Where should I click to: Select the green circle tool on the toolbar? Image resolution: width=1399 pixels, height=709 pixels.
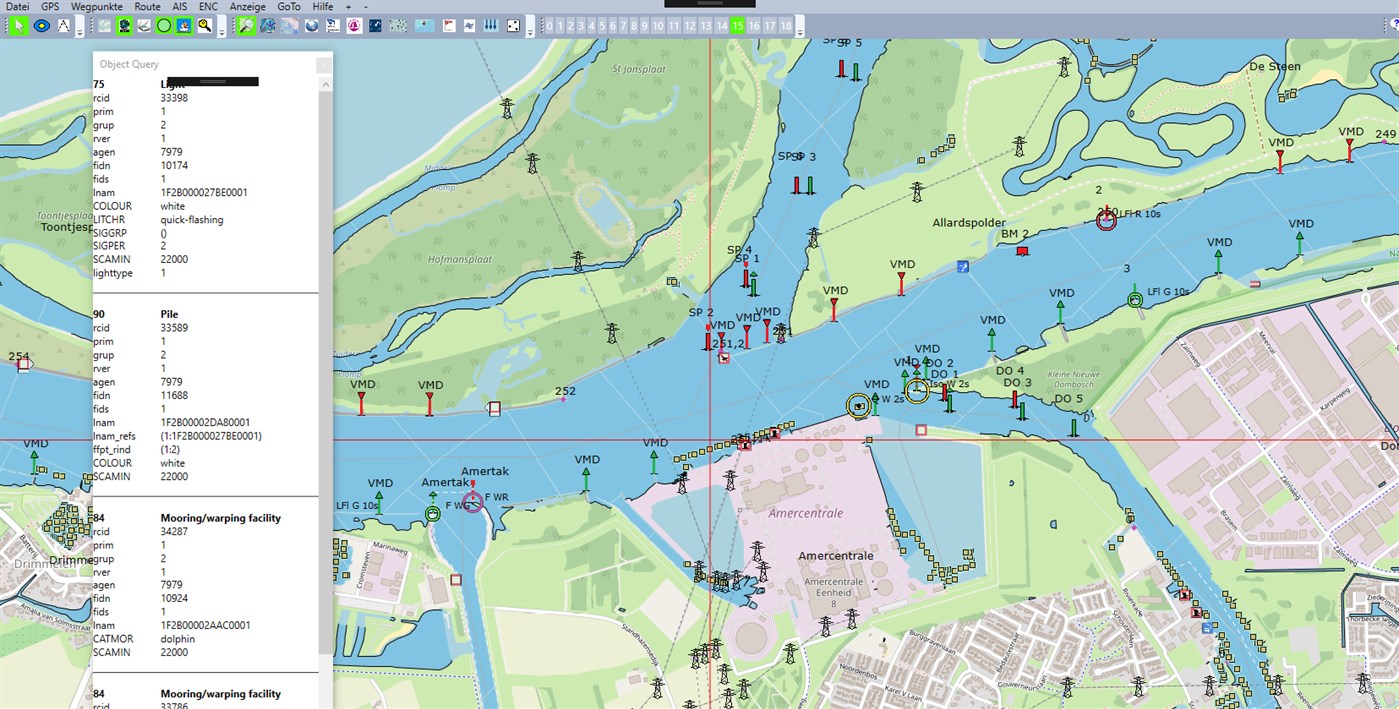pos(164,25)
